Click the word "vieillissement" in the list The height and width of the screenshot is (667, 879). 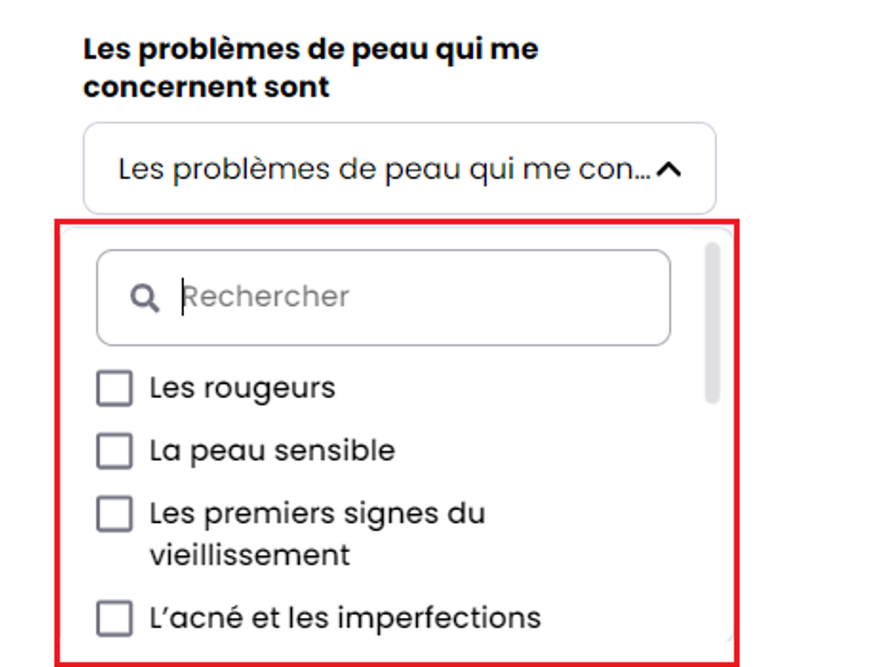point(250,554)
